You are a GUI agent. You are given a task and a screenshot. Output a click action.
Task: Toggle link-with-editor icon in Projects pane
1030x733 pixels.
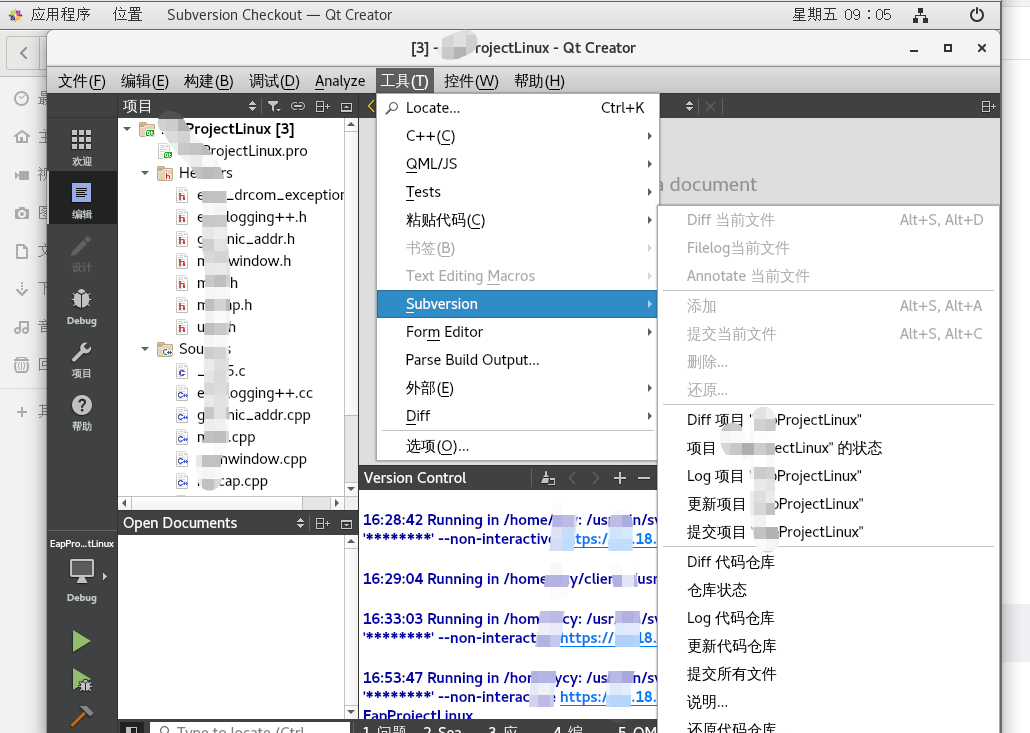(x=298, y=106)
